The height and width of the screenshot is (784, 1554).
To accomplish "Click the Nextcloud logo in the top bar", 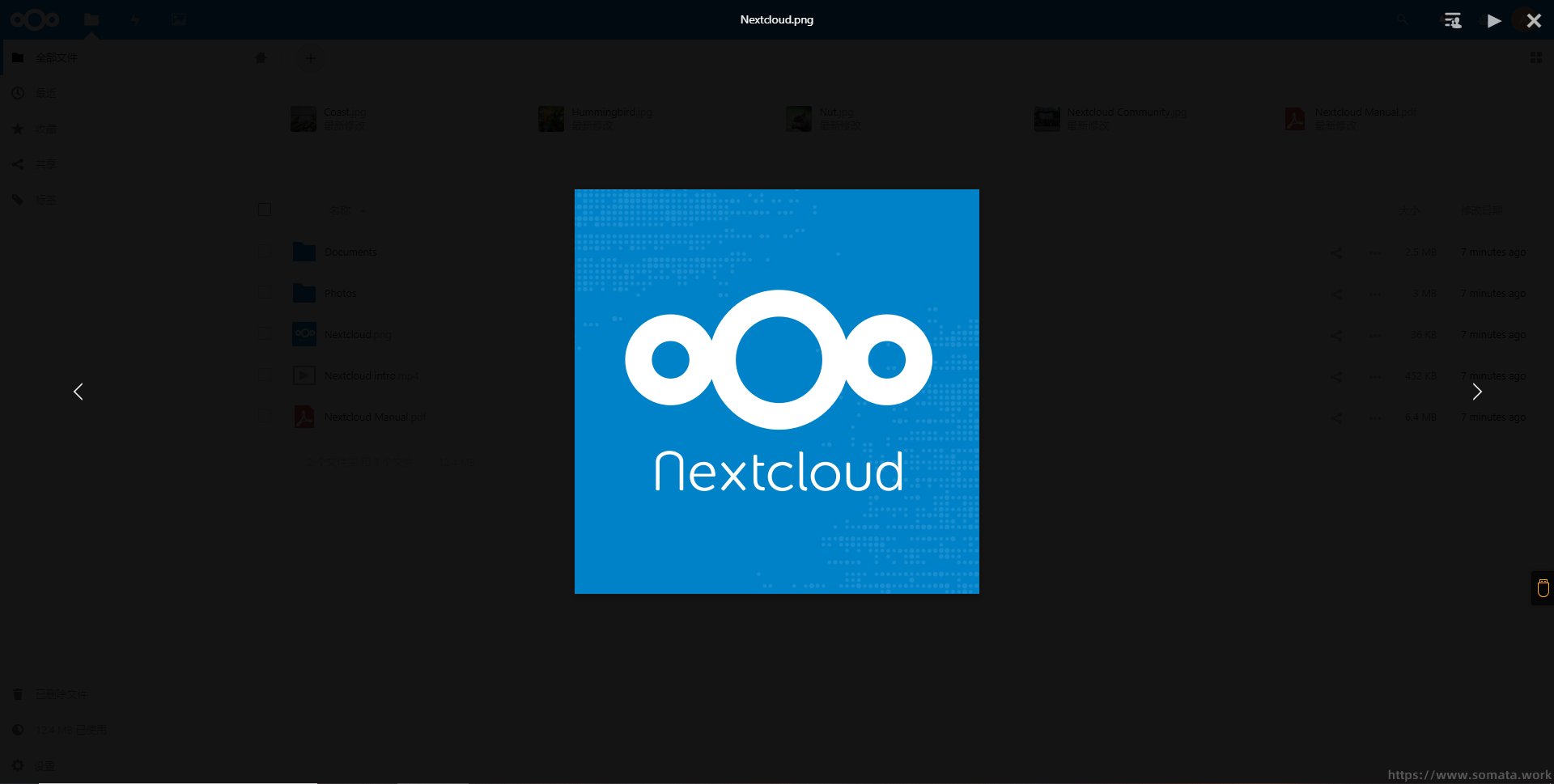I will pyautogui.click(x=35, y=19).
